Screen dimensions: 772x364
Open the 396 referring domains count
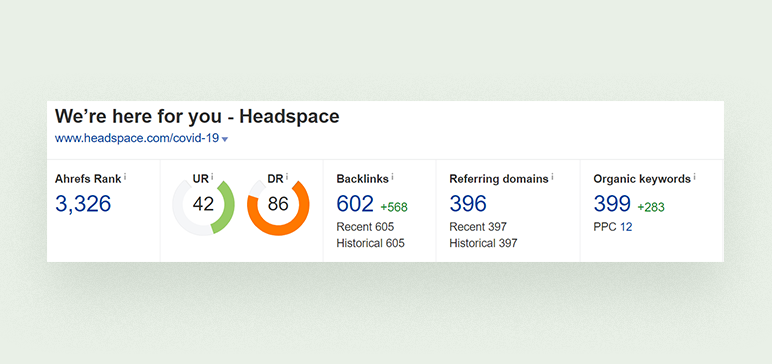(x=468, y=204)
